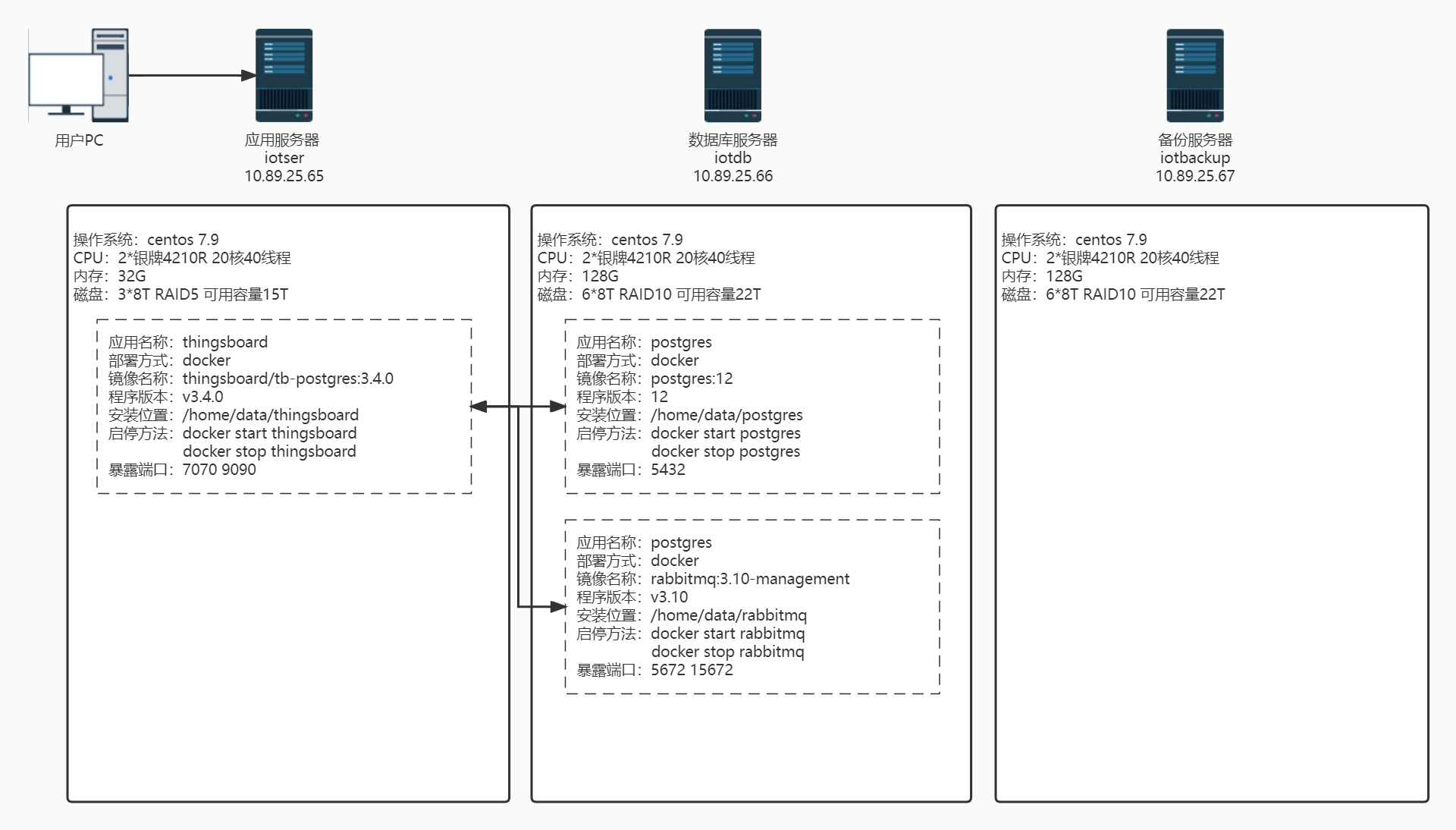Image resolution: width=1456 pixels, height=830 pixels.
Task: Click the 备份服务器 label text
Action: click(x=1194, y=140)
